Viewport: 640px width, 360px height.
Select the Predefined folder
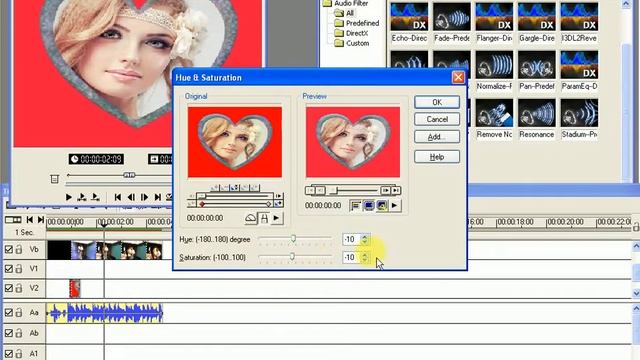click(x=357, y=23)
